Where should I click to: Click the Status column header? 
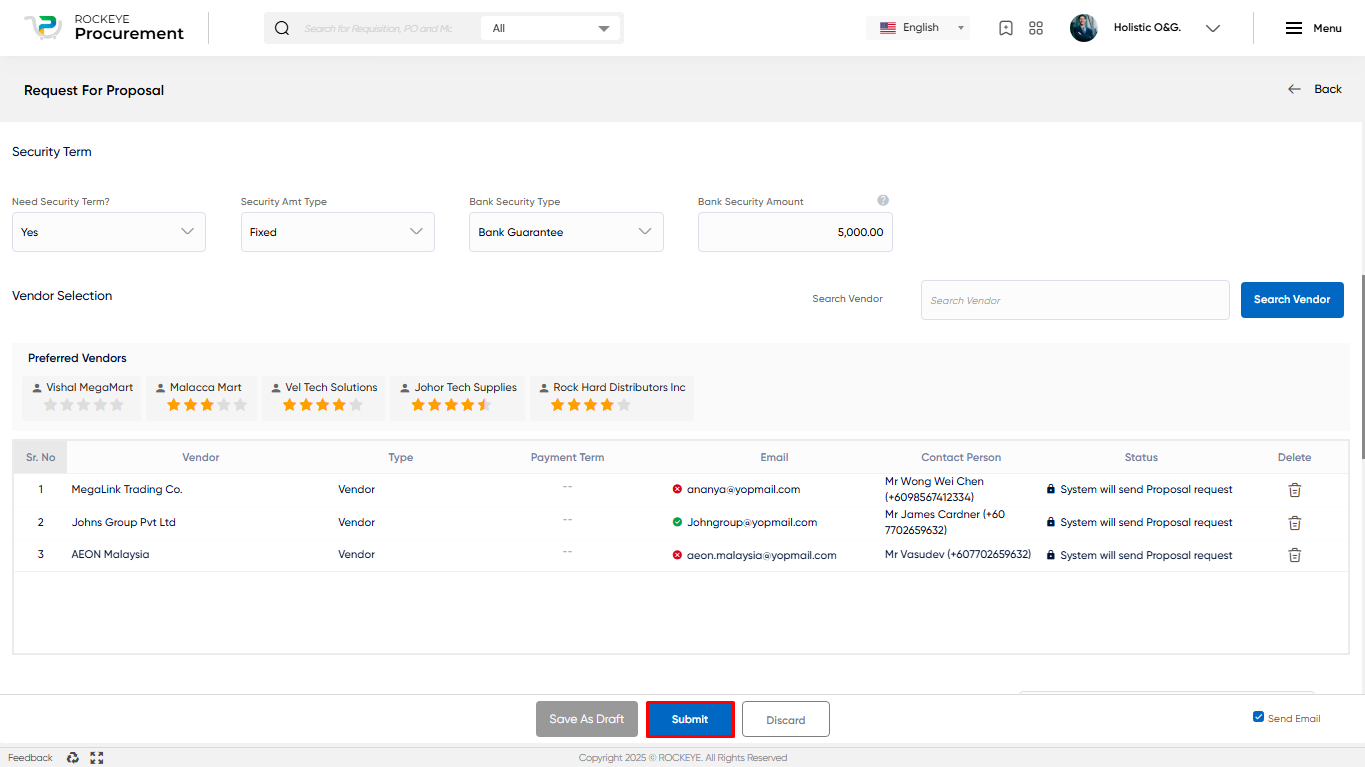point(1141,457)
